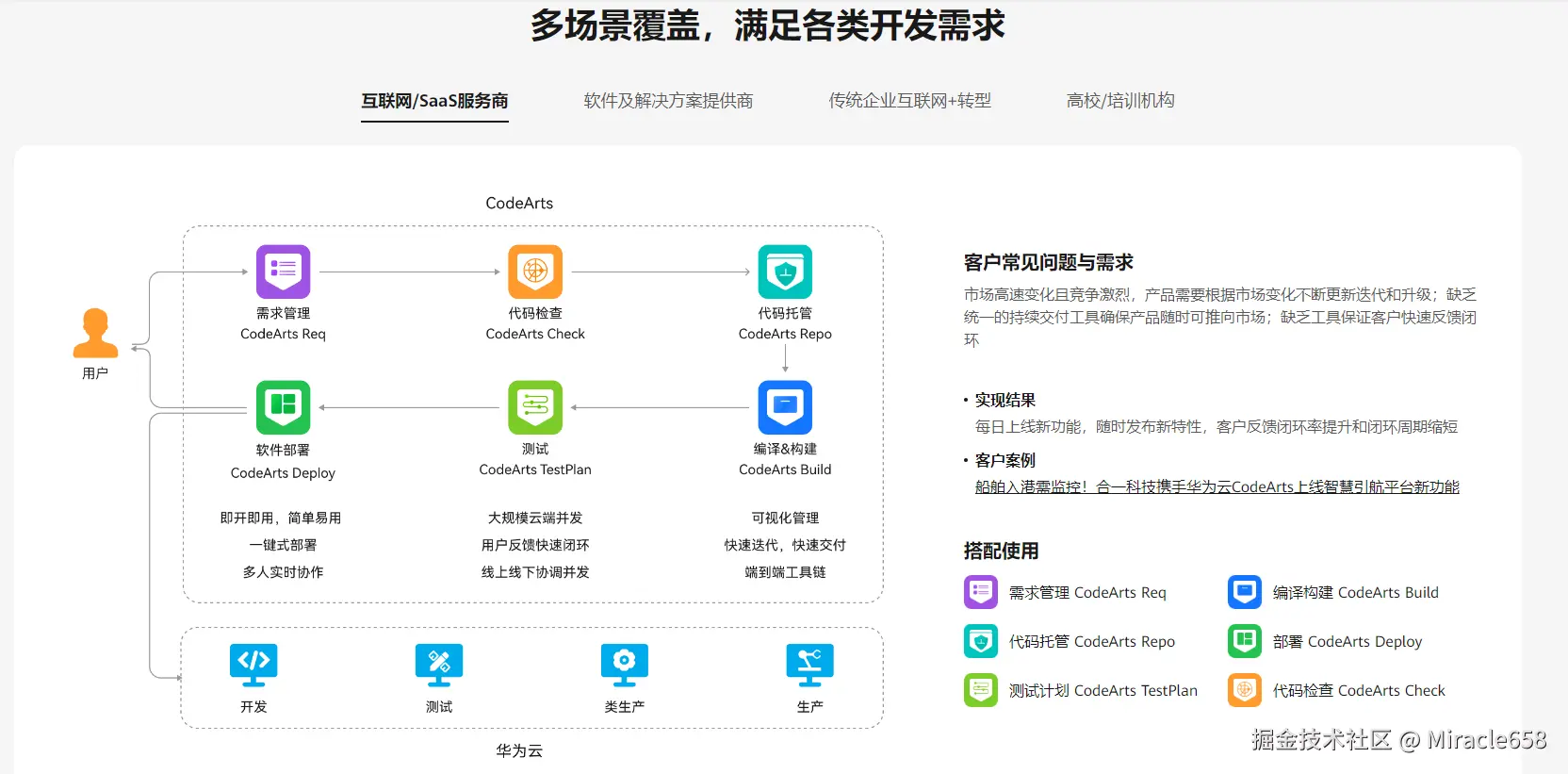Image resolution: width=1568 pixels, height=774 pixels.
Task: Click the 线上线下协调开发 text
Action: coord(535,572)
